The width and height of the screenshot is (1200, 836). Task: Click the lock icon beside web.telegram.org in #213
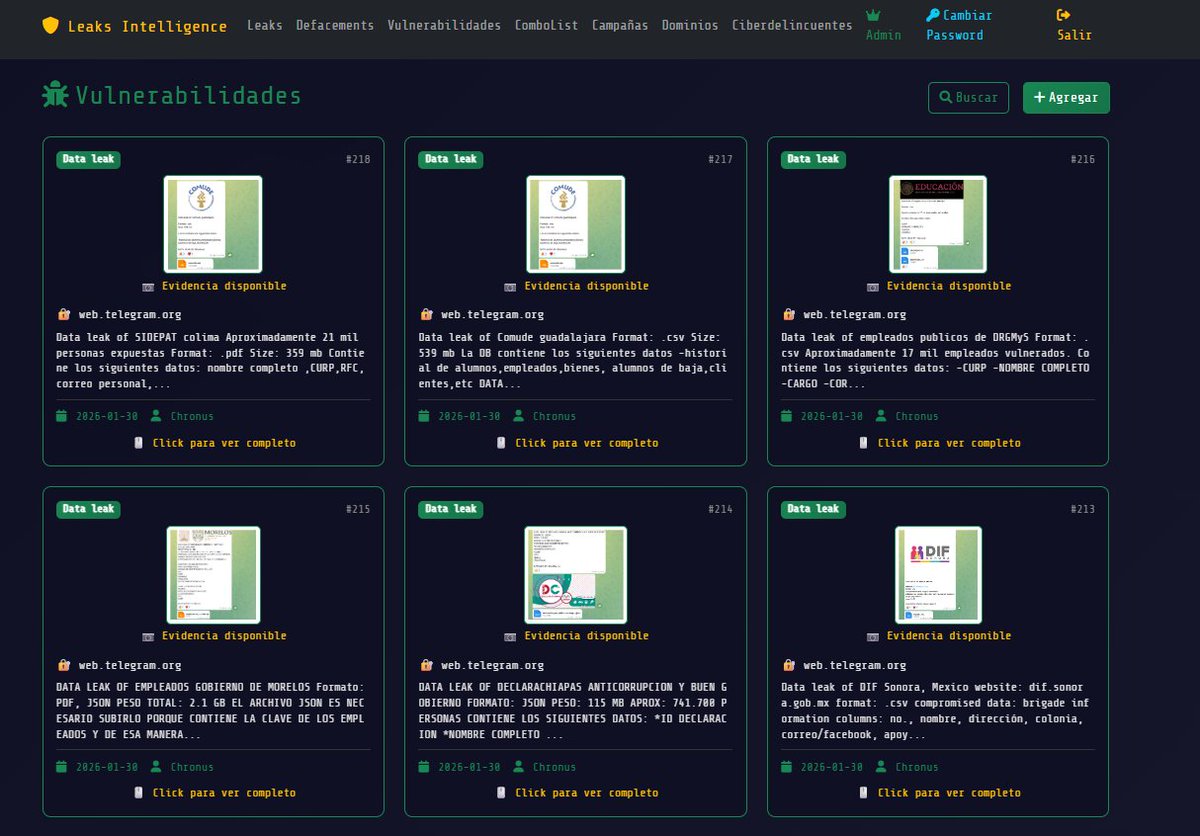[789, 665]
